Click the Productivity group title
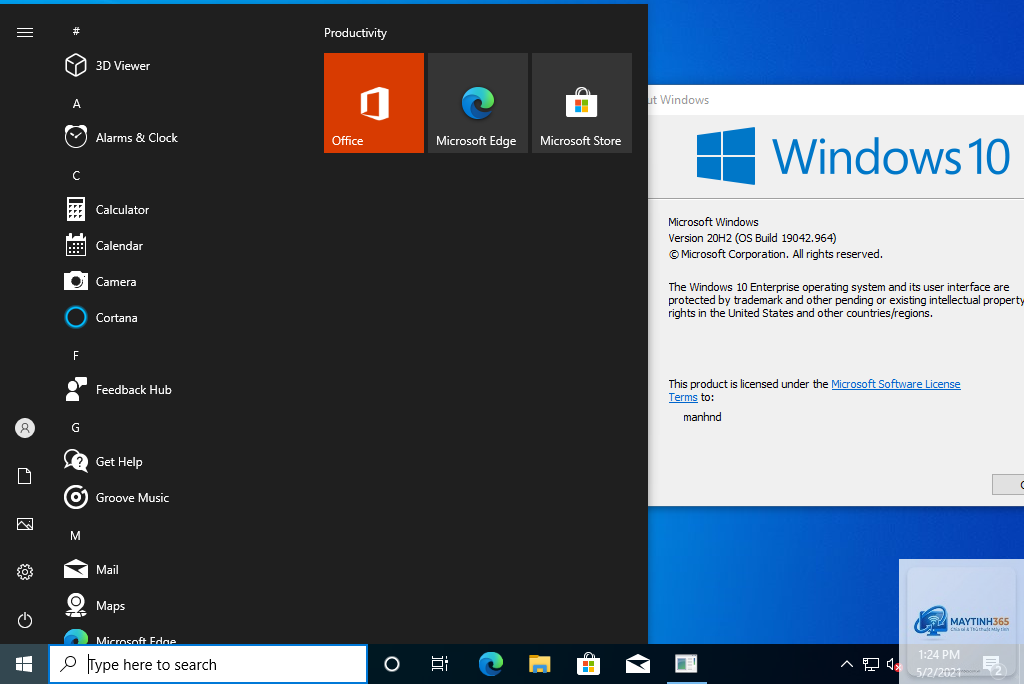This screenshot has width=1024, height=684. [355, 33]
